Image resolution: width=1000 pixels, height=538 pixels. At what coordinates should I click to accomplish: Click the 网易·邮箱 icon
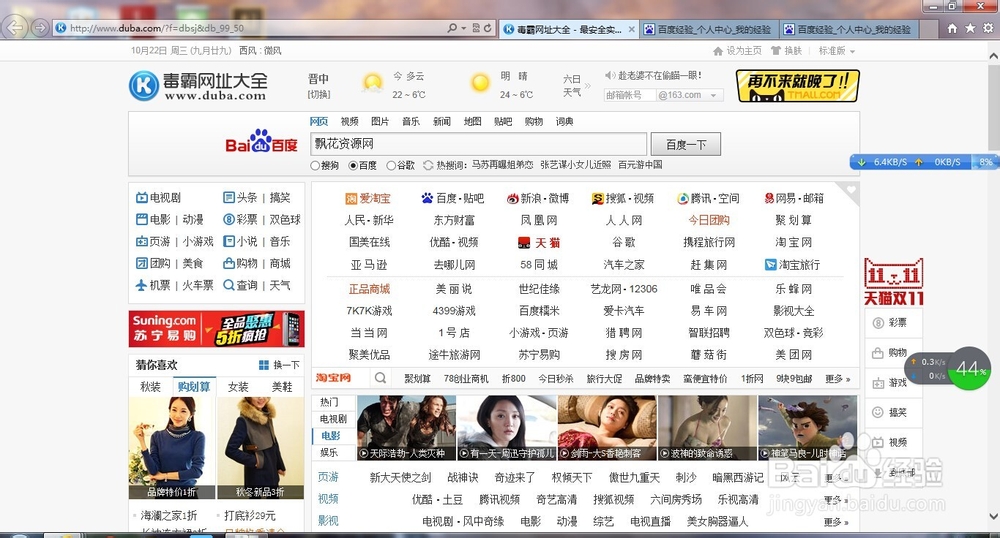pos(769,198)
